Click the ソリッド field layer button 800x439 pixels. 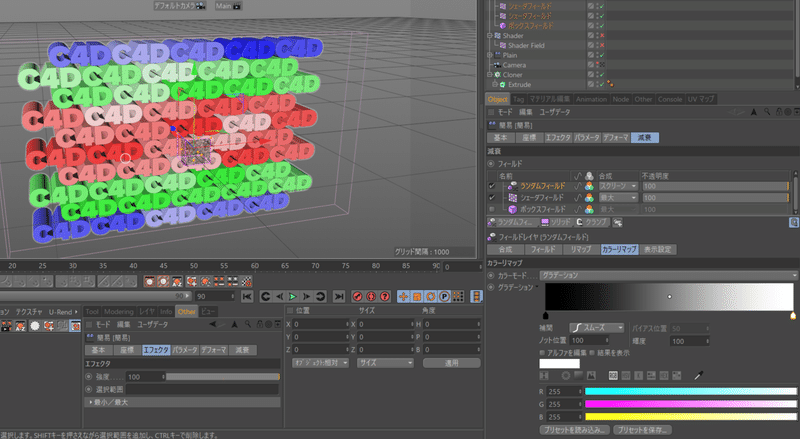556,223
